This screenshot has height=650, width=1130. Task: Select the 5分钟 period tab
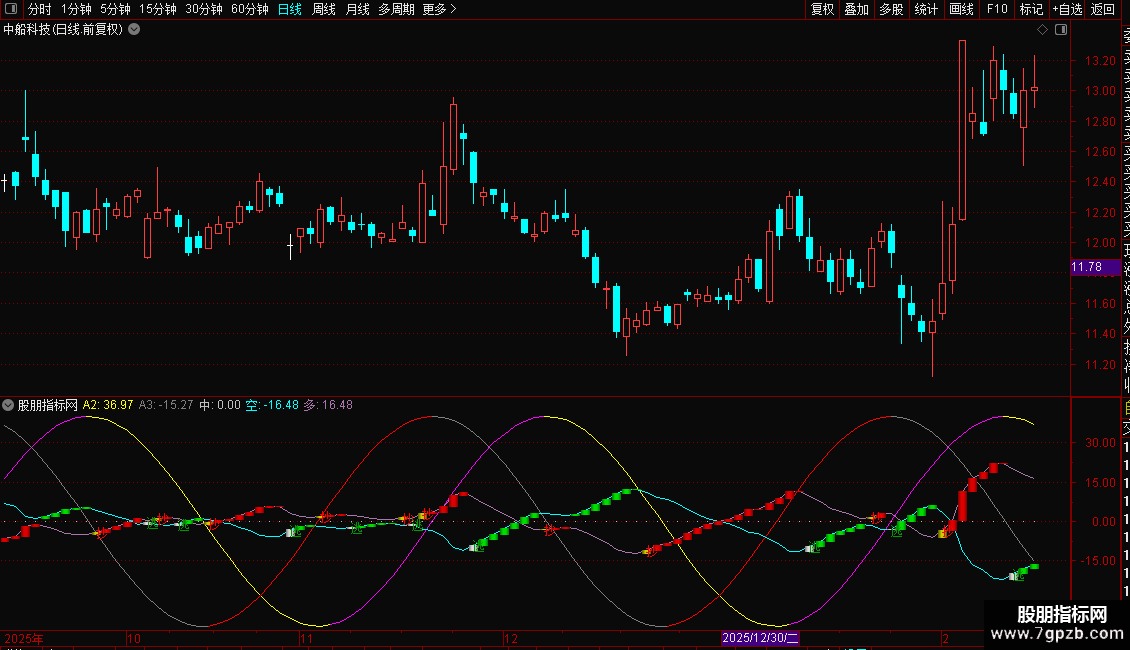(x=115, y=9)
